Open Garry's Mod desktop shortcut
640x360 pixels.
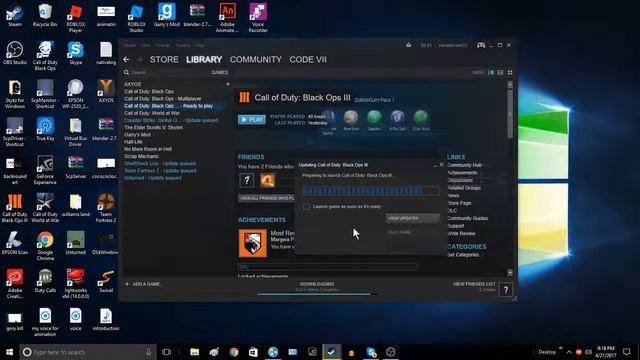tap(167, 15)
